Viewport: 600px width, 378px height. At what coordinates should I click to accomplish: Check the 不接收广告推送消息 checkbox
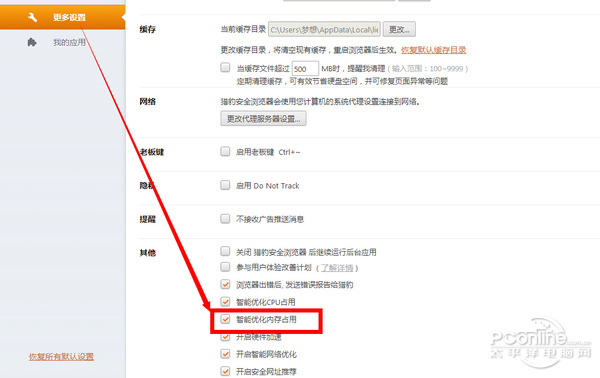tap(225, 218)
